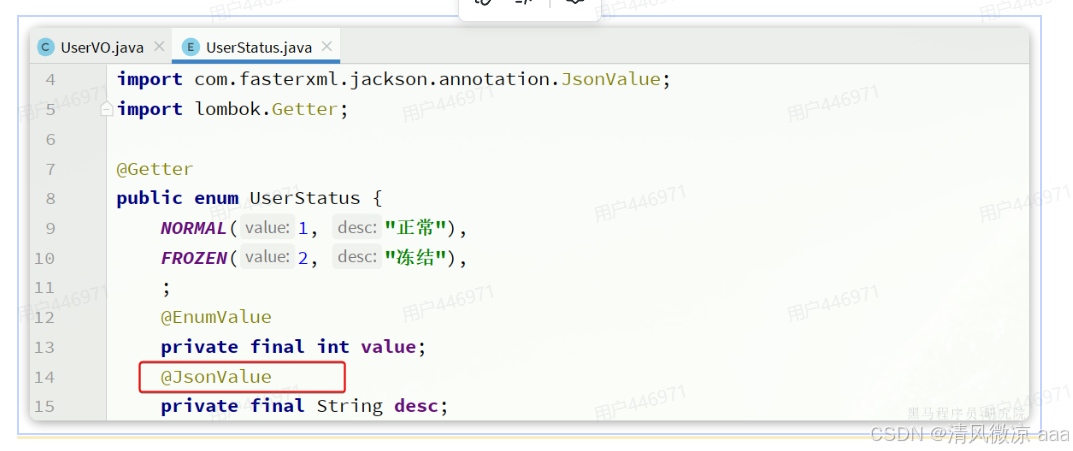Image resolution: width=1073 pixels, height=451 pixels.
Task: Click the value: hint on the NORMAL line
Action: [x=268, y=228]
